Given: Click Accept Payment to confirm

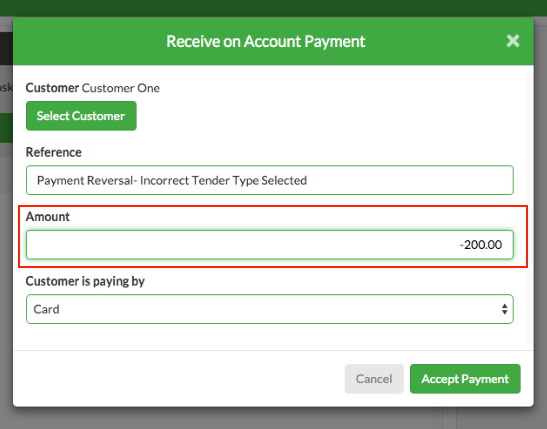Looking at the screenshot, I should pyautogui.click(x=465, y=379).
